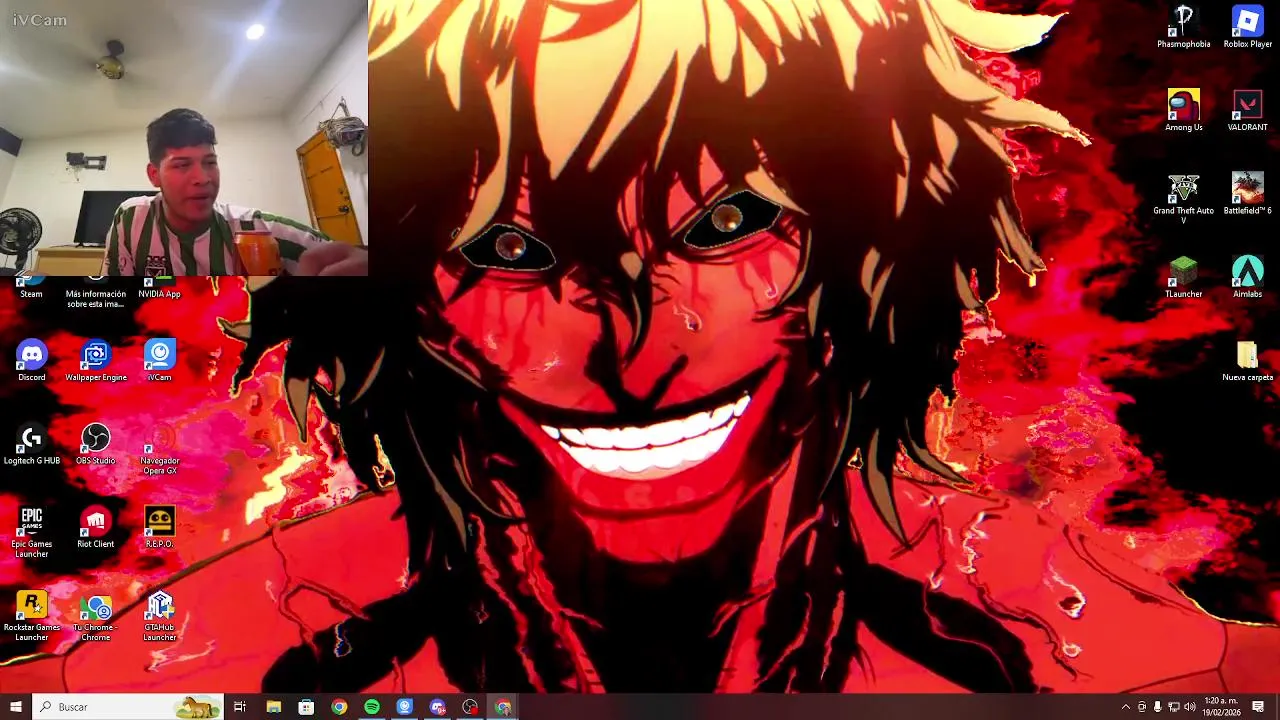The height and width of the screenshot is (720, 1280).
Task: Open the Phasmophobia desktop shortcut
Action: coord(1184,27)
